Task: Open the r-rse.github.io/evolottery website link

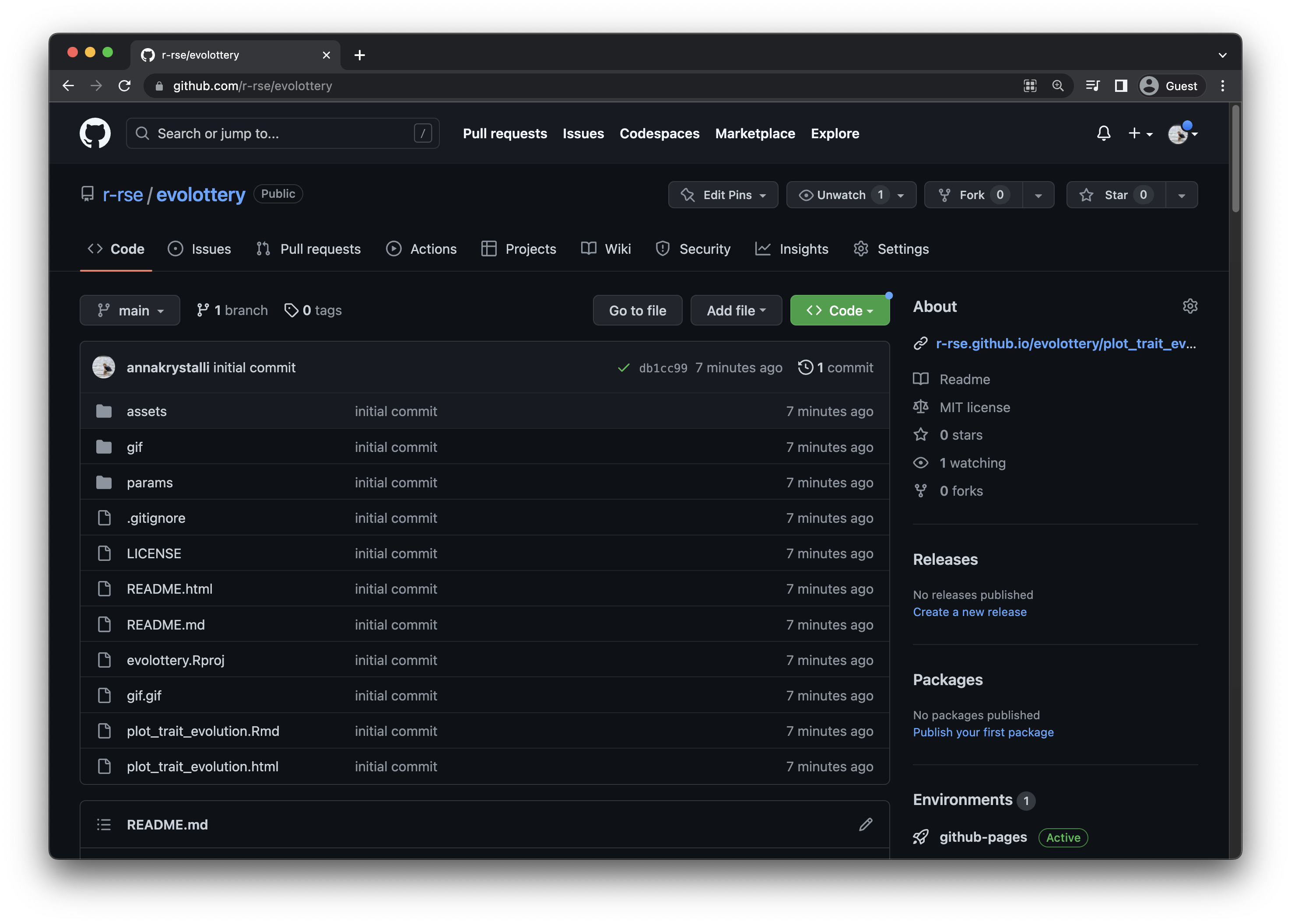Action: pos(1065,343)
